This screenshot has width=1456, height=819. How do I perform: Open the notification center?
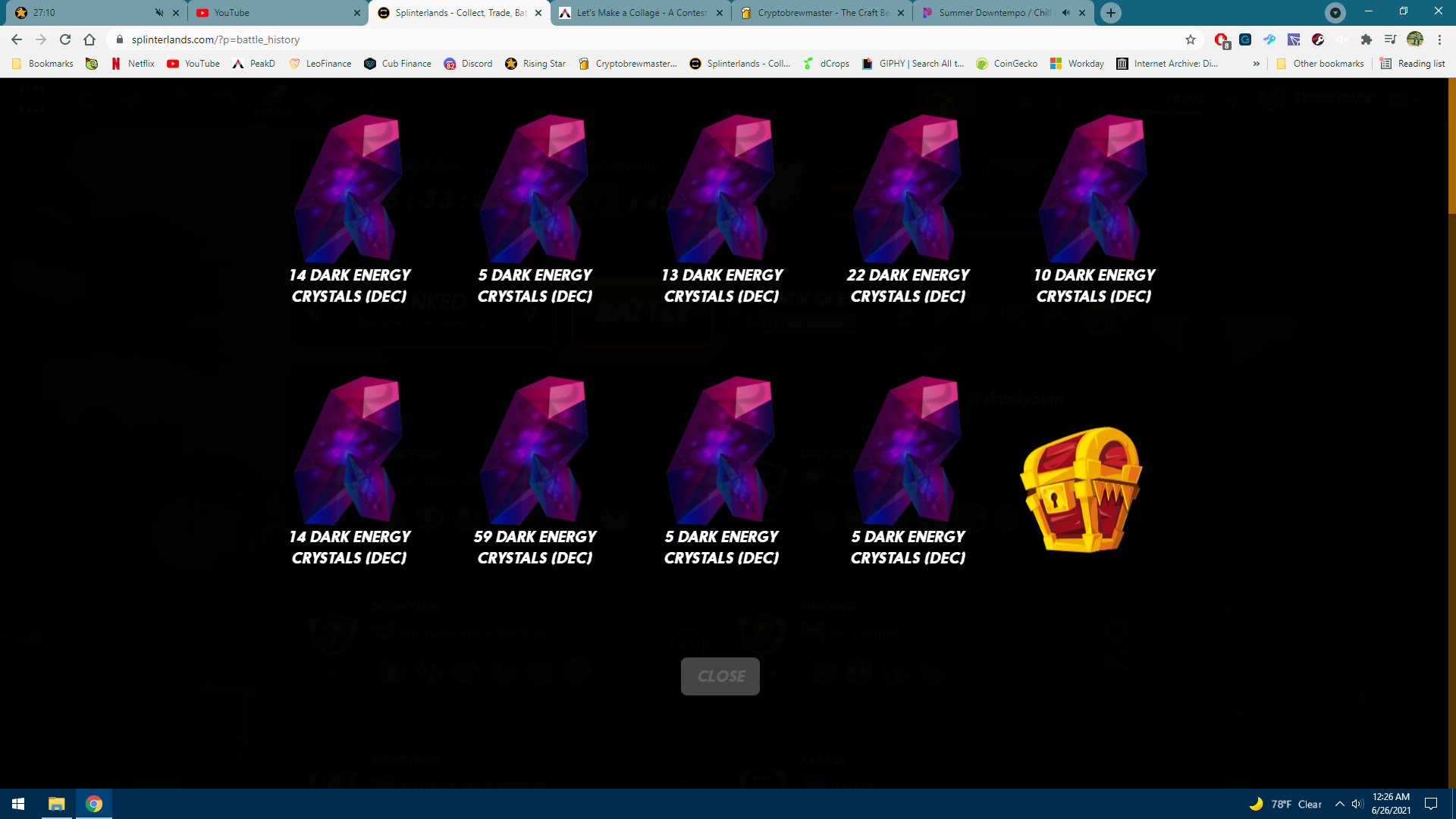pyautogui.click(x=1431, y=804)
